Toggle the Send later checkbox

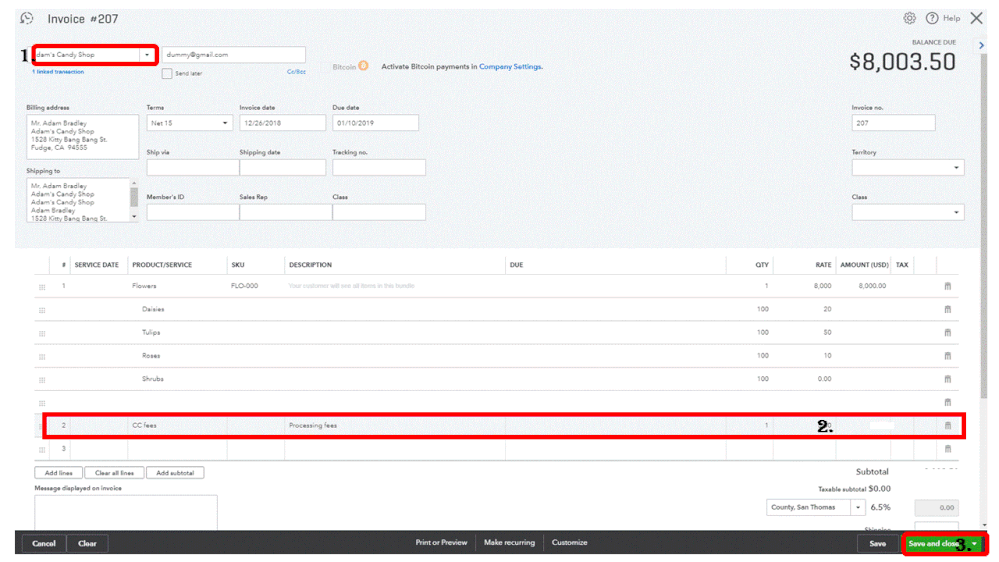pyautogui.click(x=167, y=73)
